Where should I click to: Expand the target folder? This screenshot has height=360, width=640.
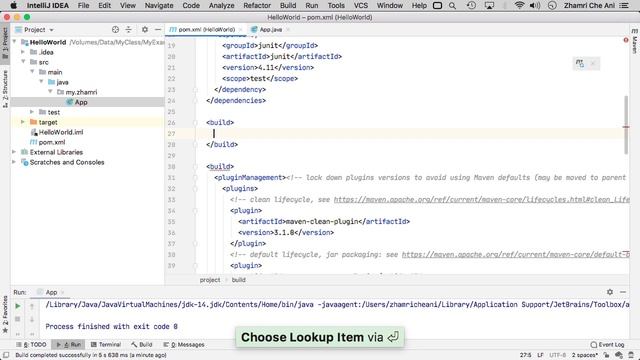pos(23,122)
